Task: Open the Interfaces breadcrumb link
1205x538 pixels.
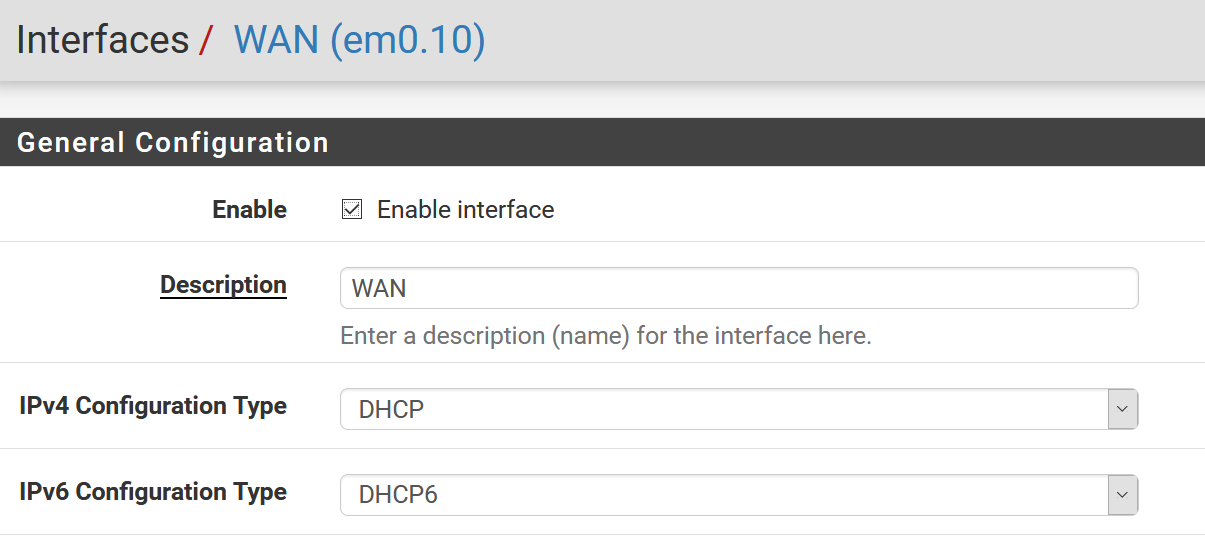Action: click(102, 40)
